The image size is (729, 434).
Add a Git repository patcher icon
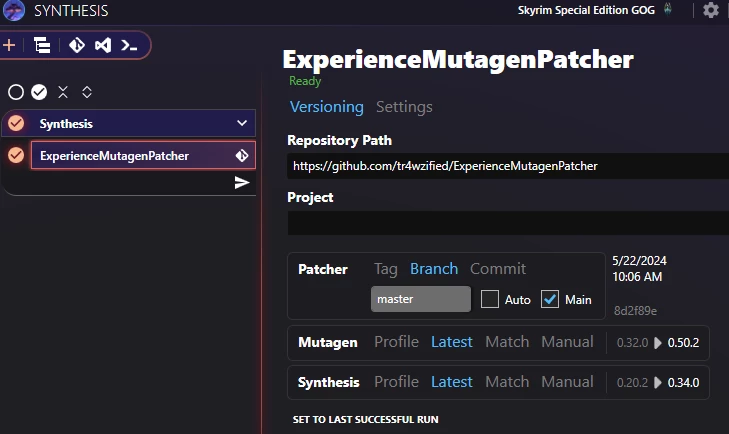[77, 45]
